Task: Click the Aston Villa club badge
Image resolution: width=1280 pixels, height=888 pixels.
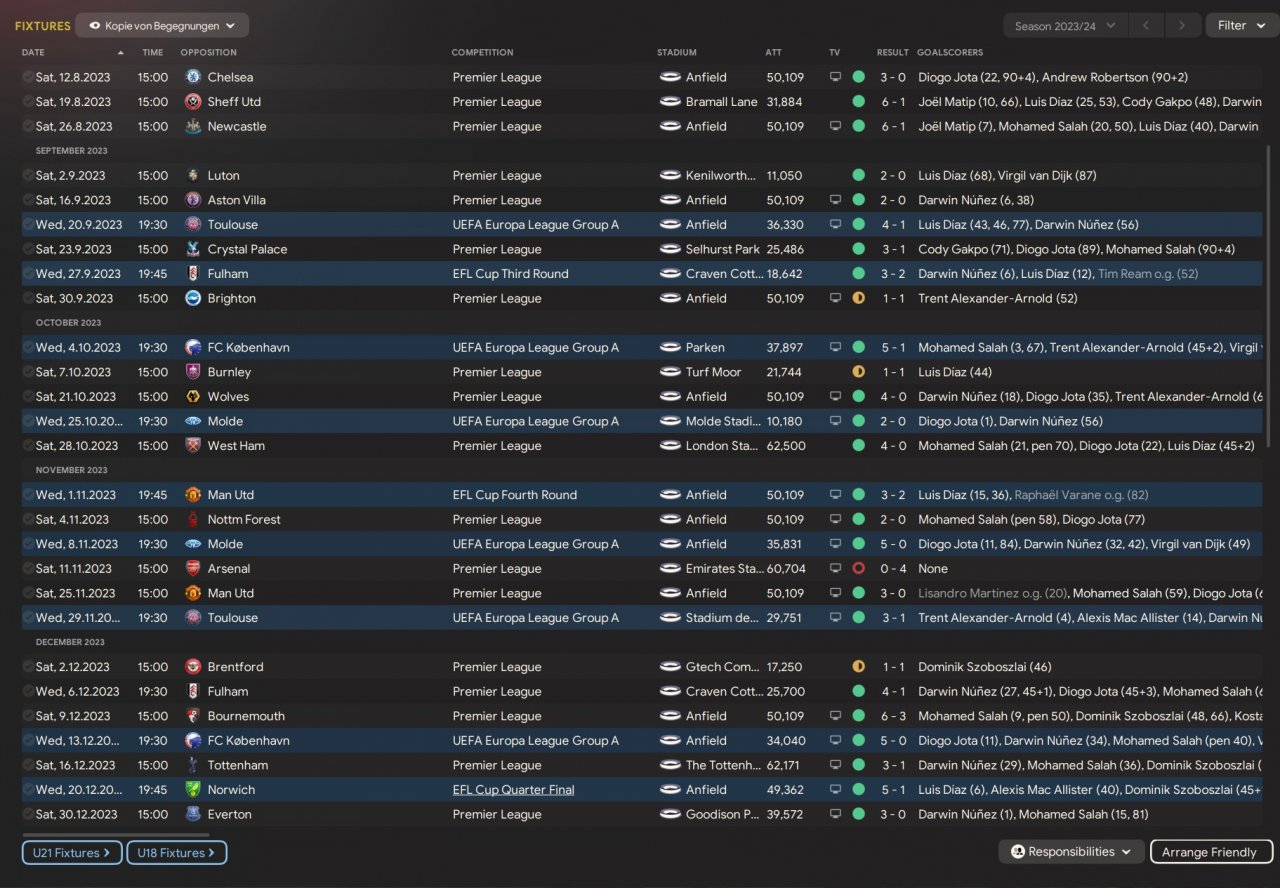Action: (193, 200)
